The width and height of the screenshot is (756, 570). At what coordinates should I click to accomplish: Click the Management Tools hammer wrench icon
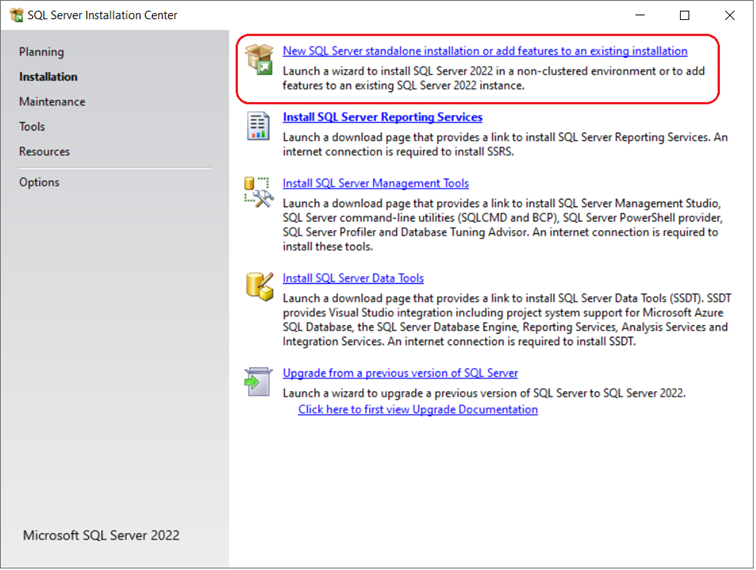tap(259, 192)
